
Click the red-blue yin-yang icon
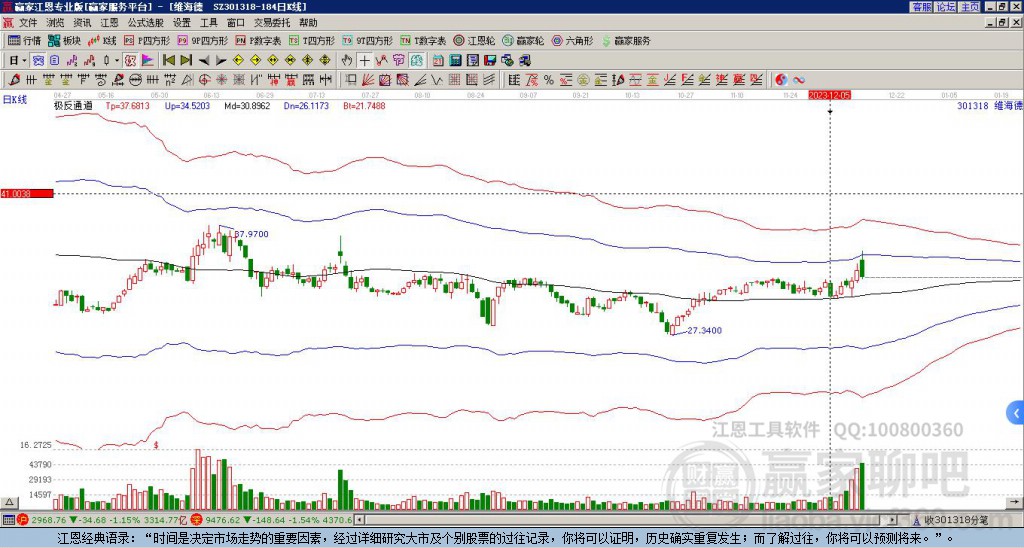click(x=781, y=80)
